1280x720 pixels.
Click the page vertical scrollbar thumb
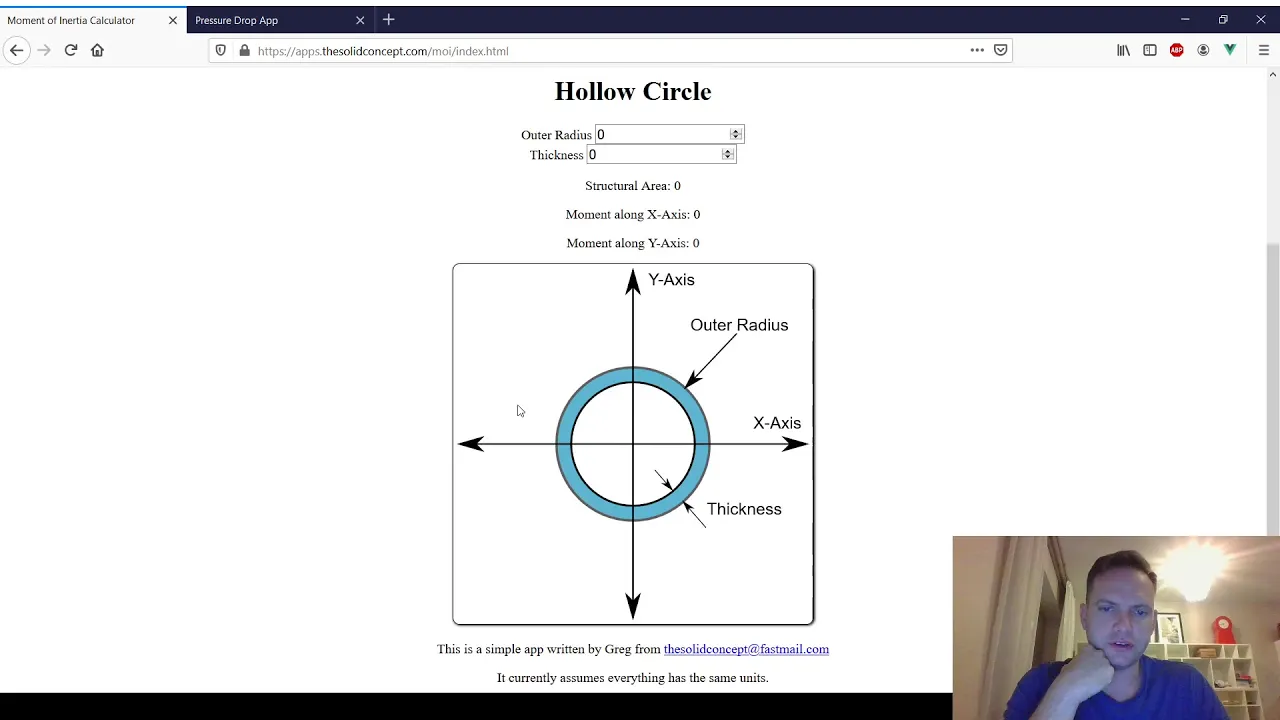point(1273,390)
